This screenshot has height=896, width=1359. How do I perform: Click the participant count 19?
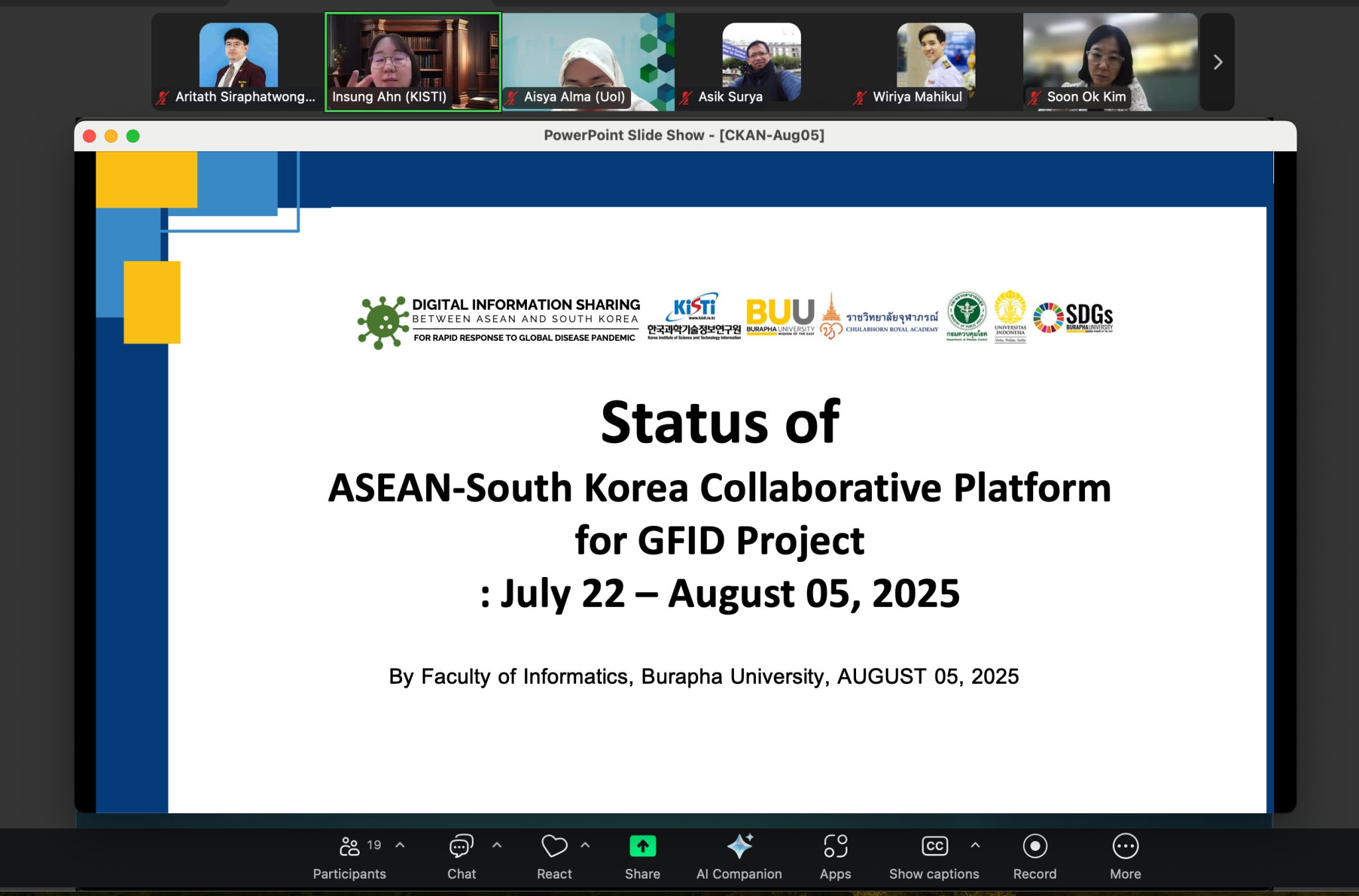(x=374, y=845)
